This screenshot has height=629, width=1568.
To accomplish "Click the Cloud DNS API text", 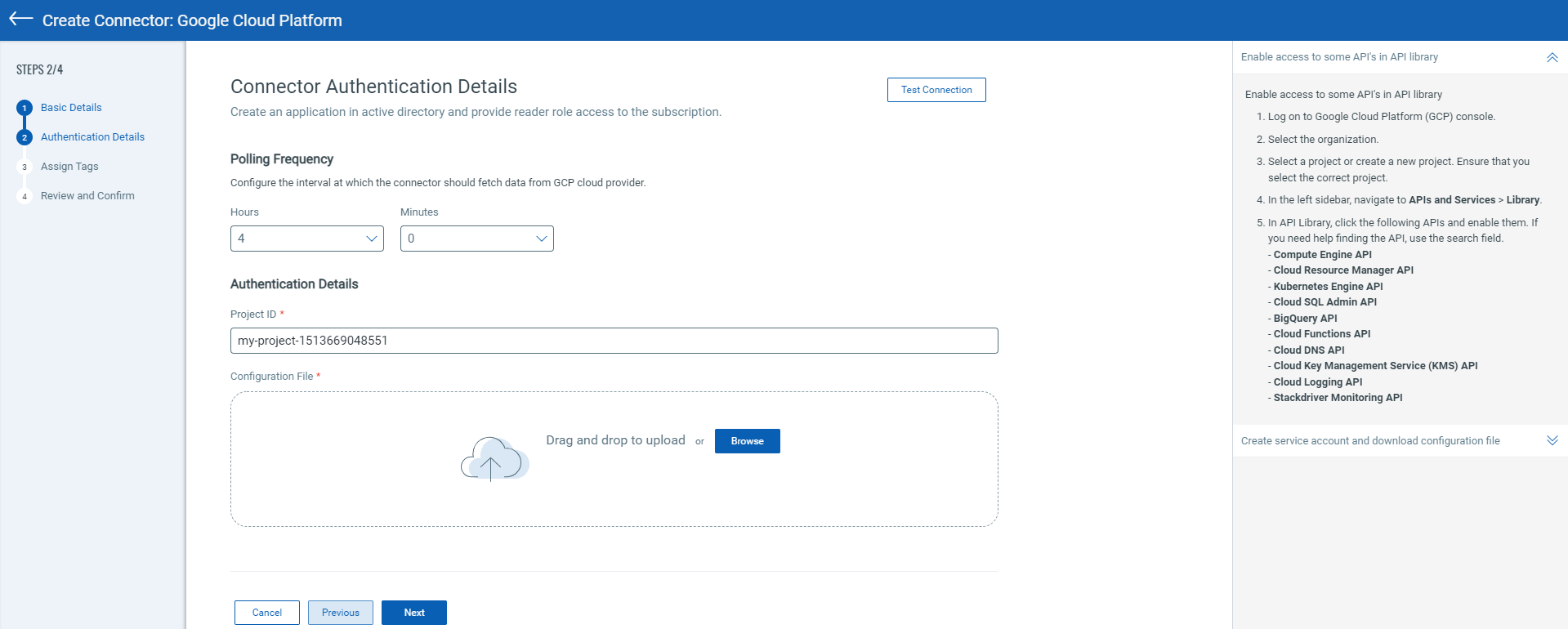I will point(1309,350).
